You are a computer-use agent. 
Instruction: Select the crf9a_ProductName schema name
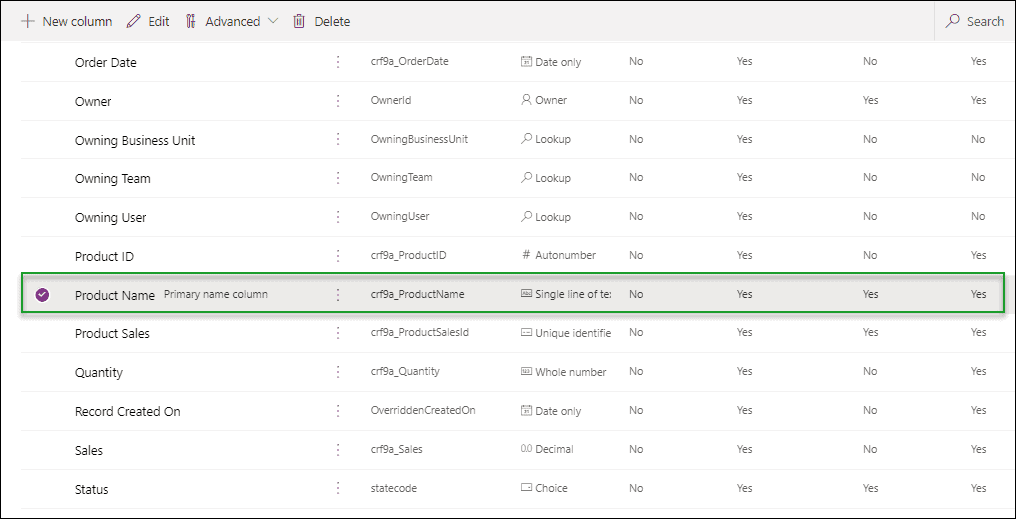(x=417, y=294)
